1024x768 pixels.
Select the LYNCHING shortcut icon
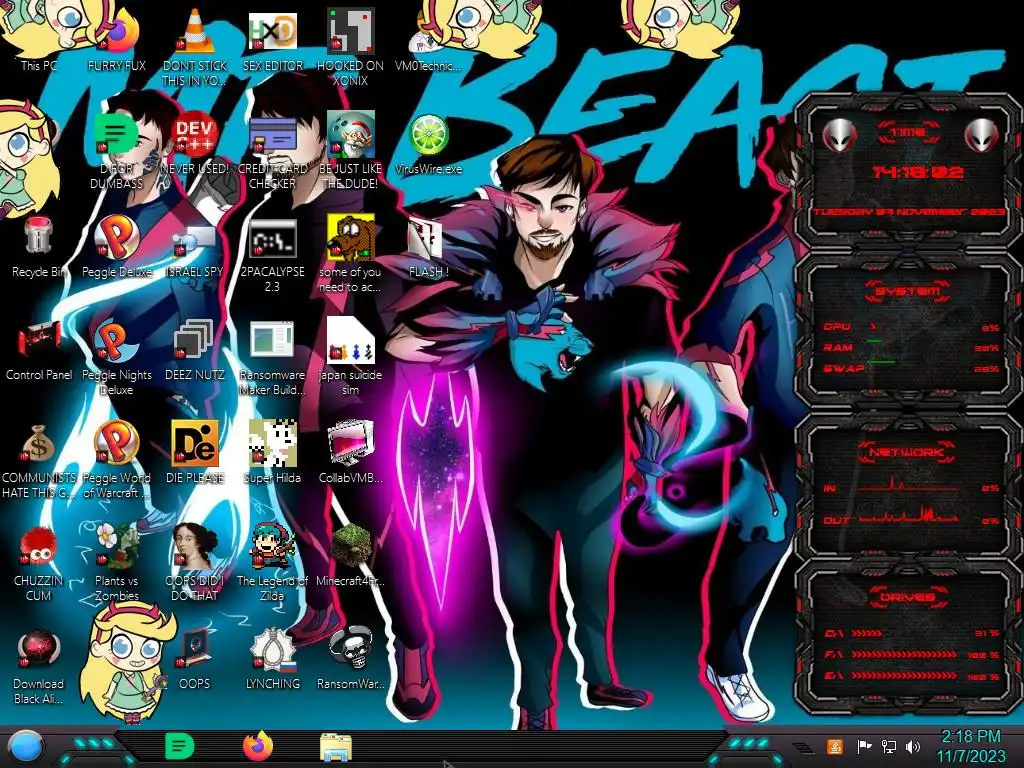coord(272,649)
